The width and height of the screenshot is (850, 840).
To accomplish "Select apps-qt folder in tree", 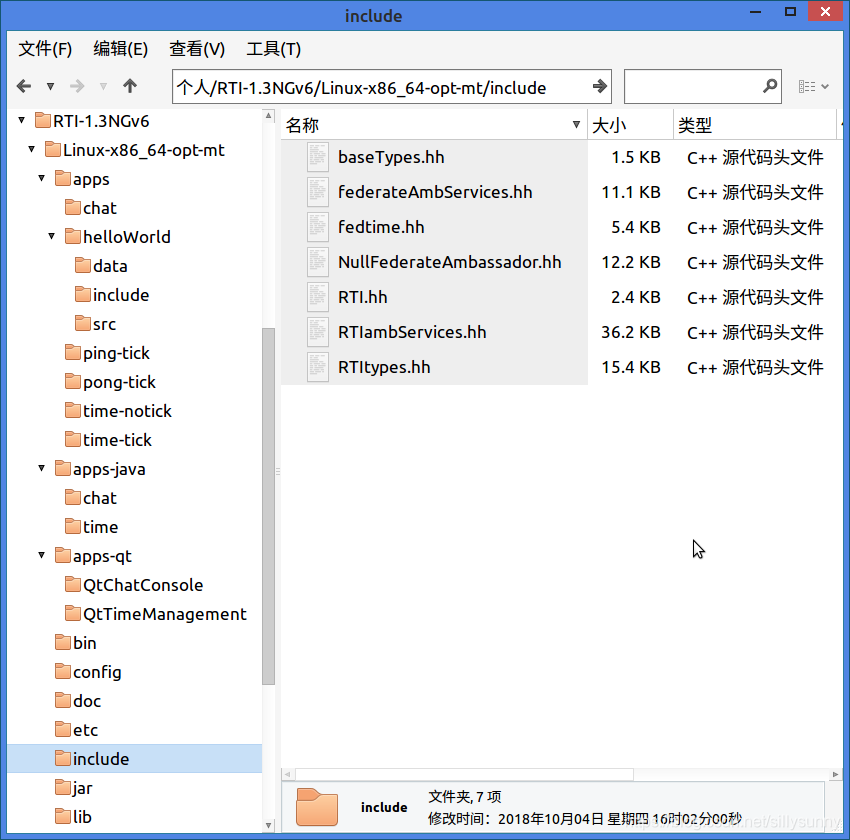I will coord(93,556).
